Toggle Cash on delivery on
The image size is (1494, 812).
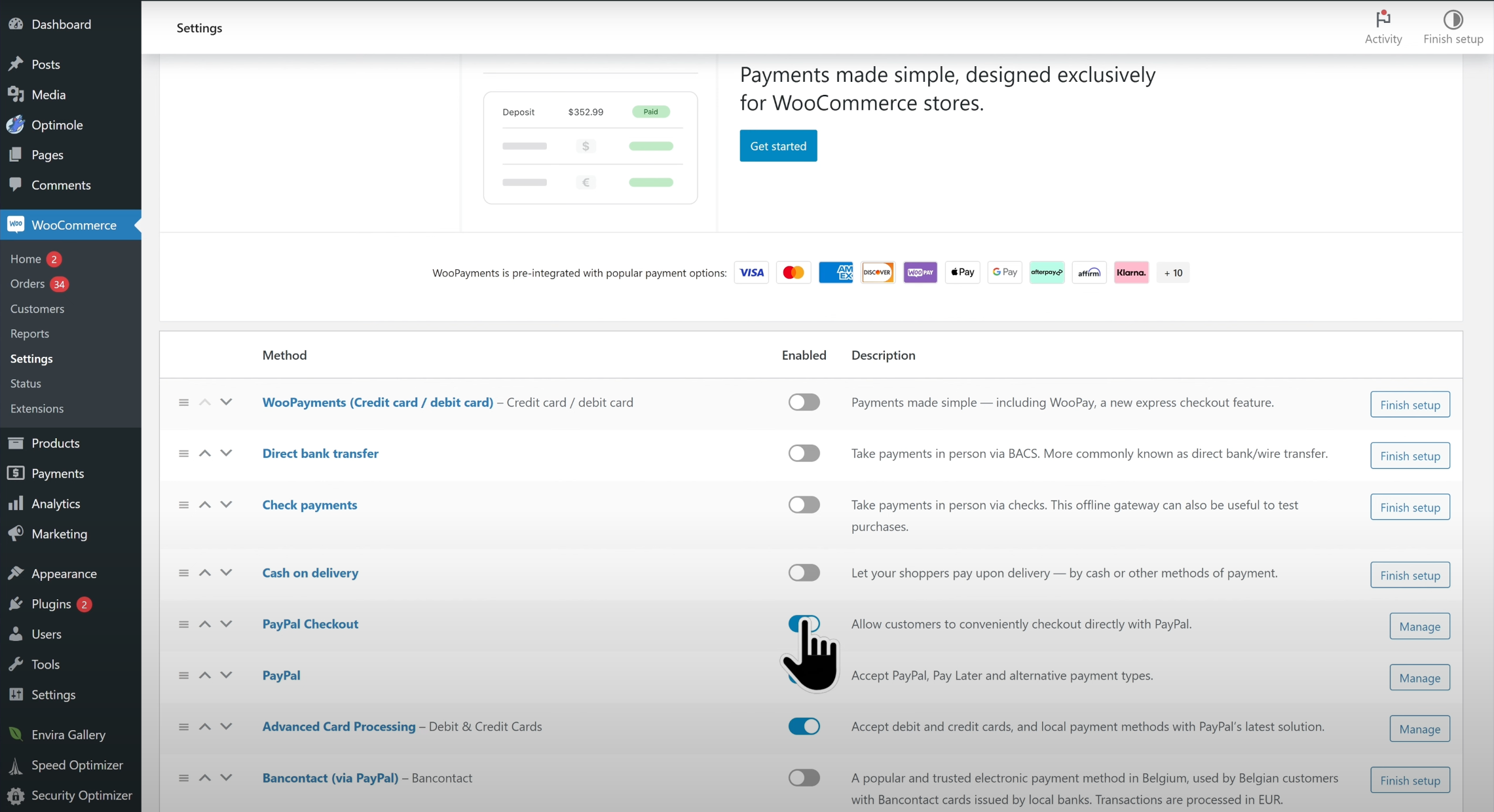[x=804, y=573]
